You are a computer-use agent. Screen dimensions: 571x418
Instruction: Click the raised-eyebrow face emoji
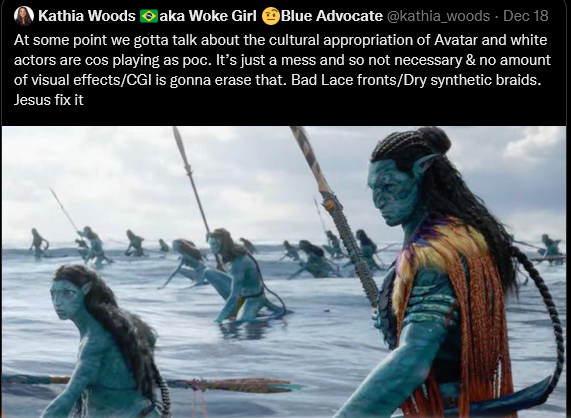[x=271, y=16]
